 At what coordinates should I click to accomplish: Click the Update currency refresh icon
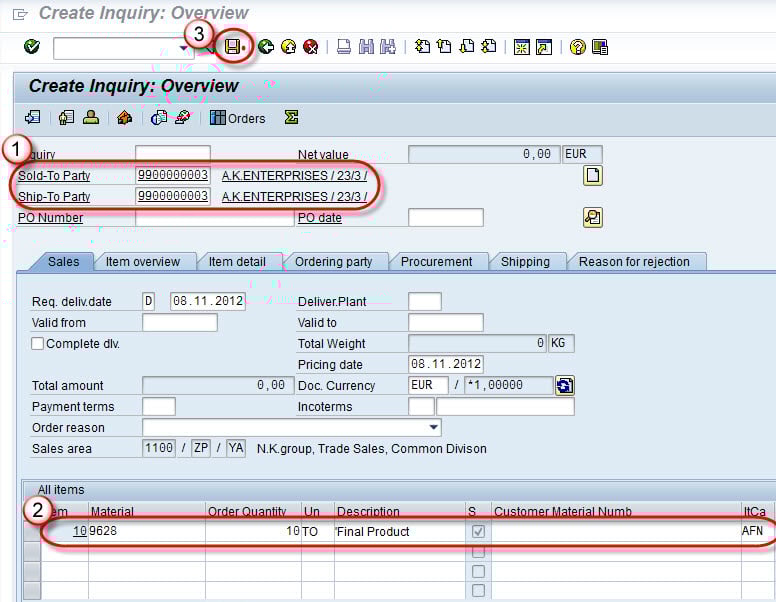(x=565, y=385)
